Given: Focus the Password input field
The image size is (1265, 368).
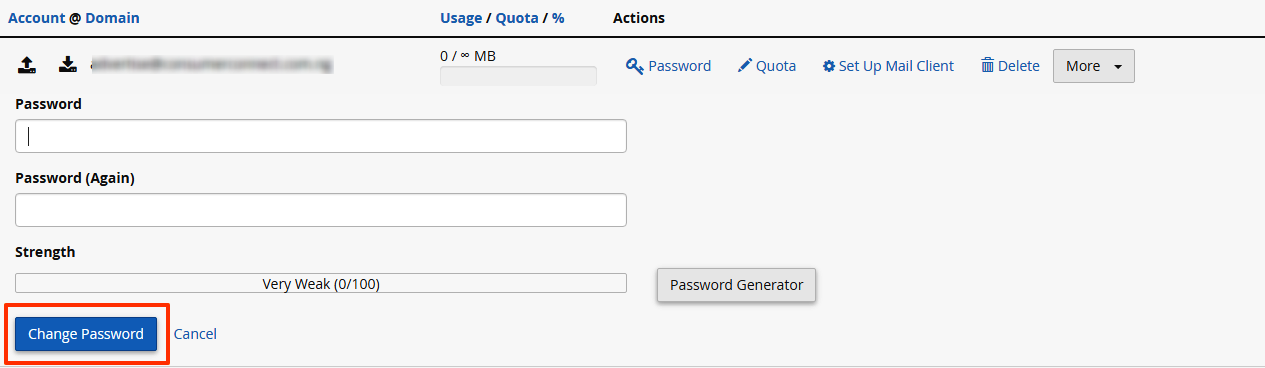Looking at the screenshot, I should click(321, 136).
